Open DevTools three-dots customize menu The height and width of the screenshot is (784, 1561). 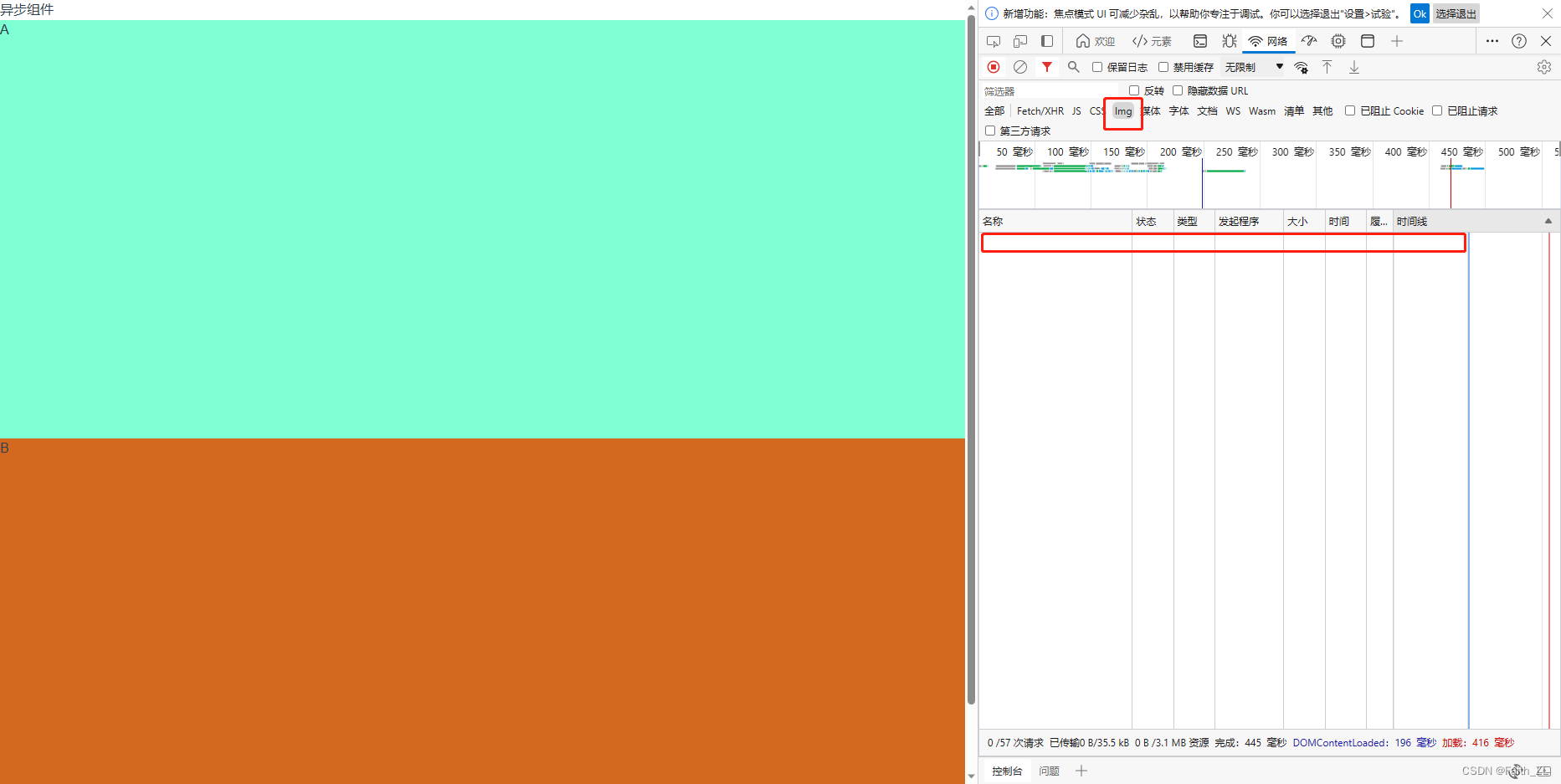pyautogui.click(x=1492, y=41)
